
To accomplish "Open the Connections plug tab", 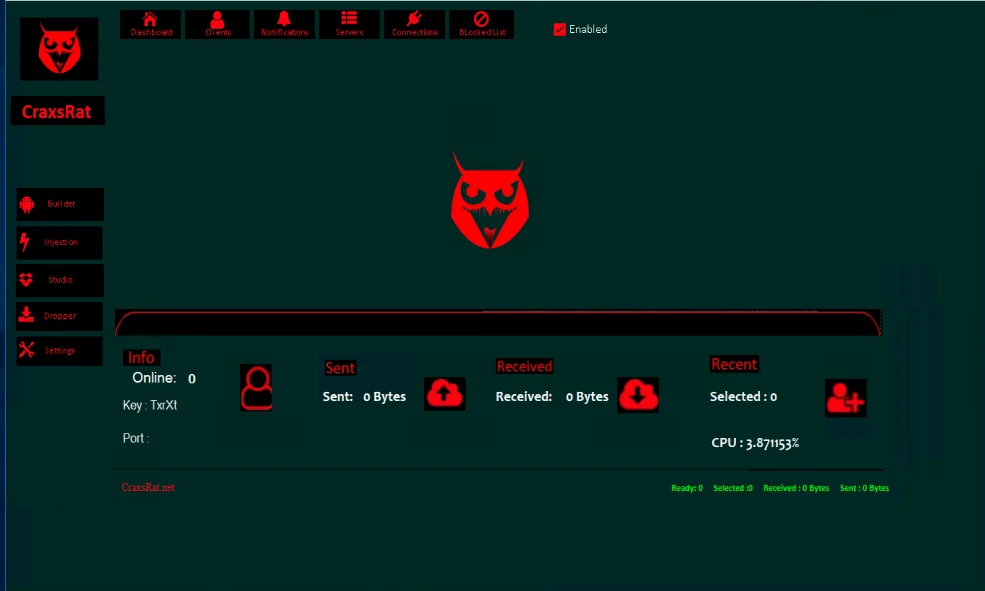I will pyautogui.click(x=414, y=24).
